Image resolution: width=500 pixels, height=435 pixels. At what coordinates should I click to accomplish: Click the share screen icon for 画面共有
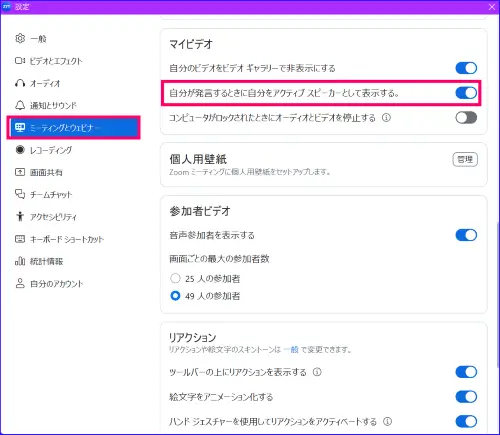point(20,172)
